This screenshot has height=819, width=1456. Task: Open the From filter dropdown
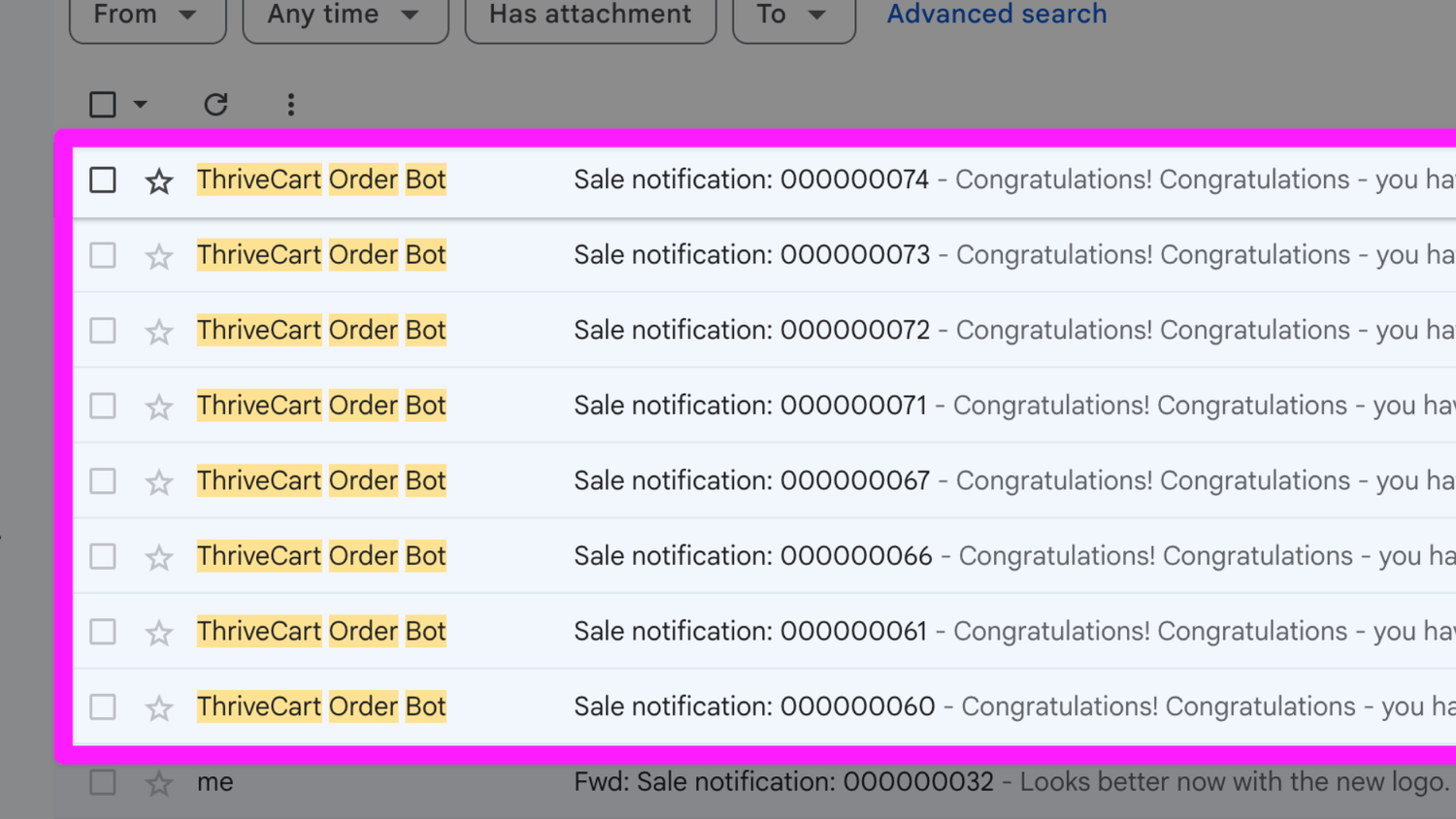pyautogui.click(x=147, y=16)
